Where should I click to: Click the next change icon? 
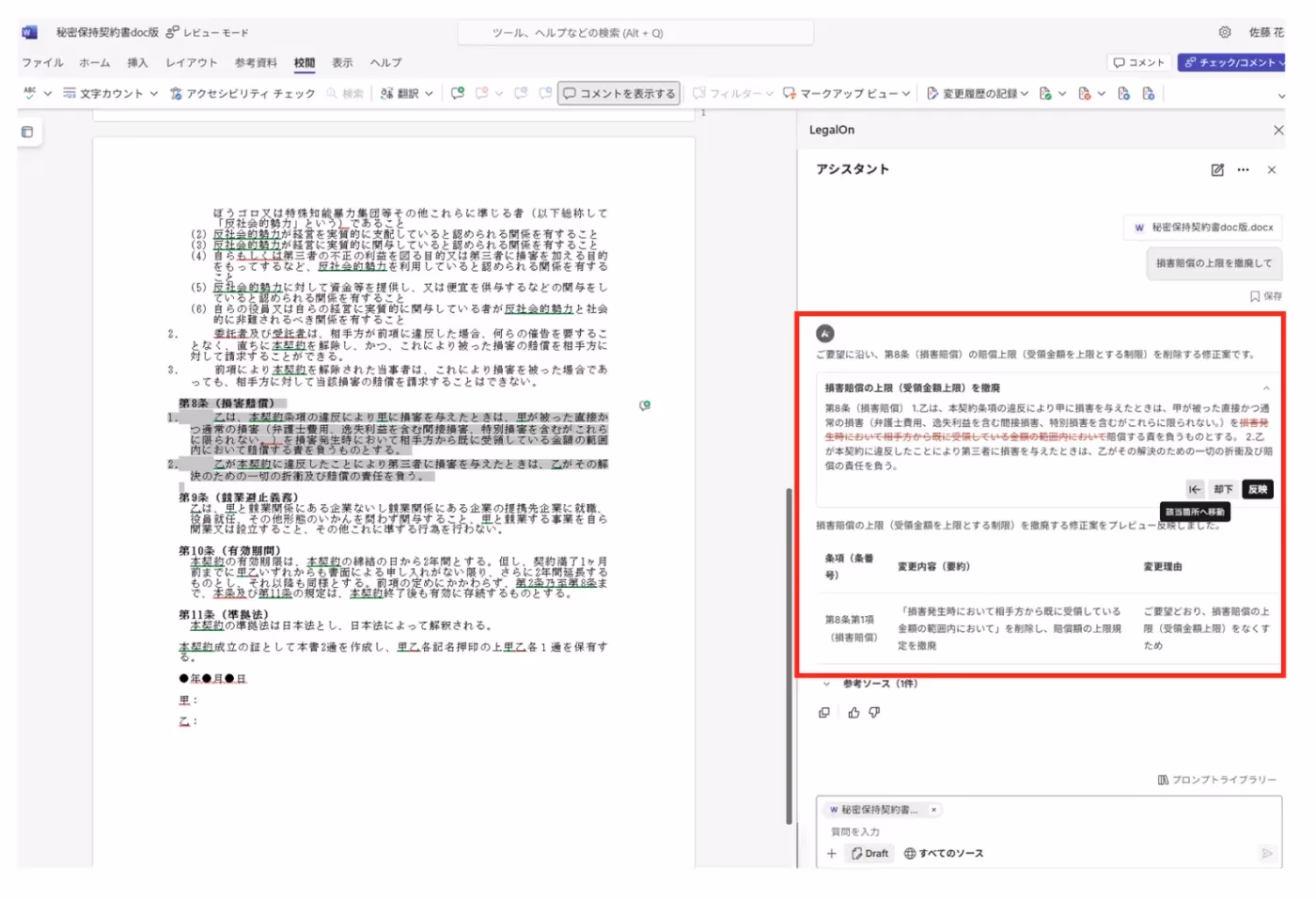pyautogui.click(x=1148, y=93)
